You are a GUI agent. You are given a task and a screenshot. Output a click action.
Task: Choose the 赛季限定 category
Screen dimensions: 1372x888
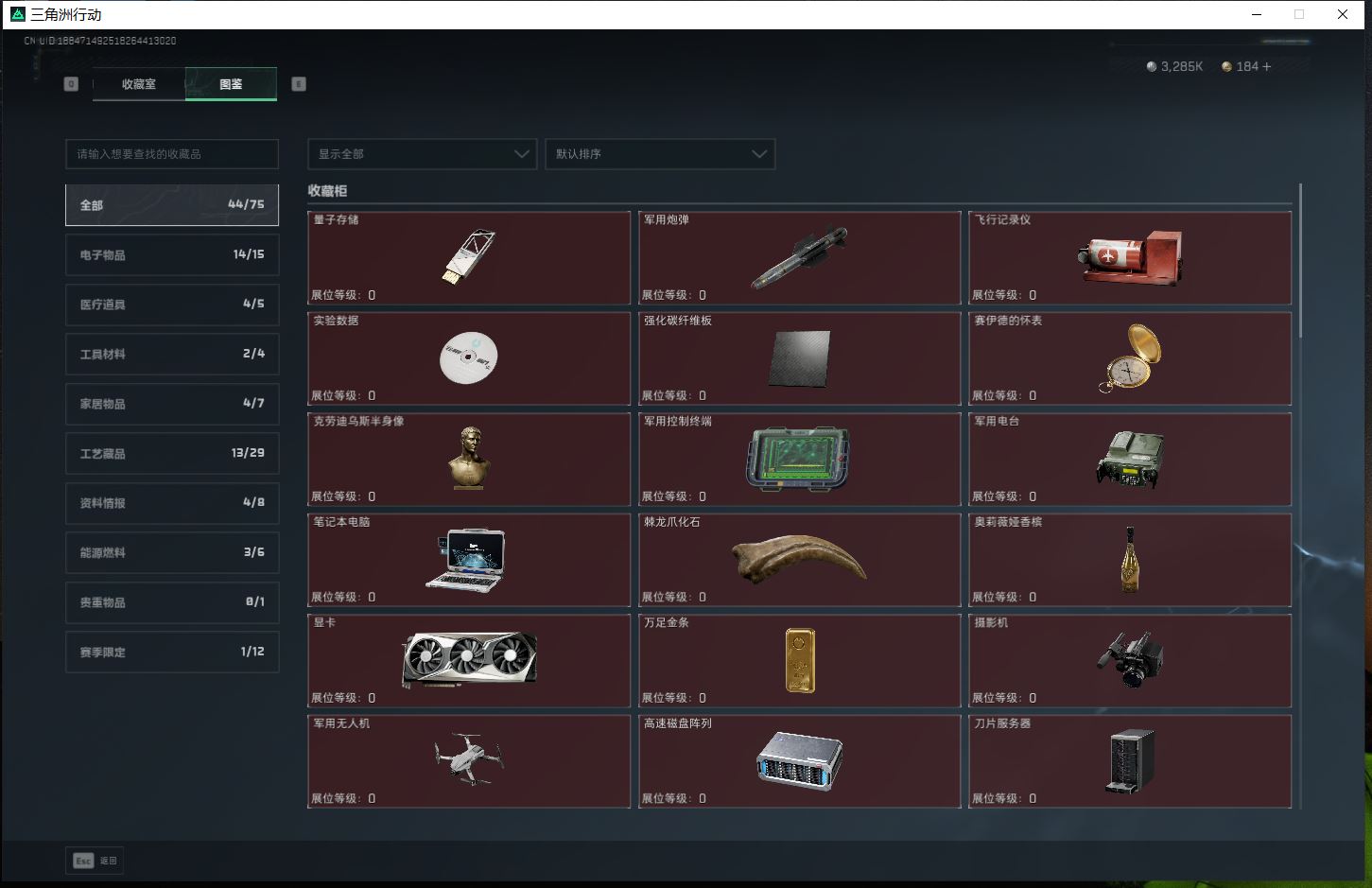tap(172, 652)
